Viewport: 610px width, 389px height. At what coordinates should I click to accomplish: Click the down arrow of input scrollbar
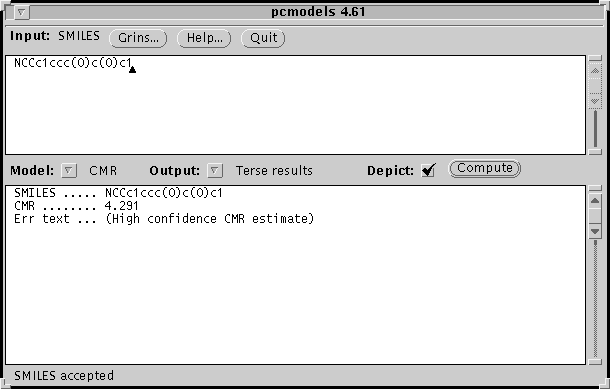595,101
